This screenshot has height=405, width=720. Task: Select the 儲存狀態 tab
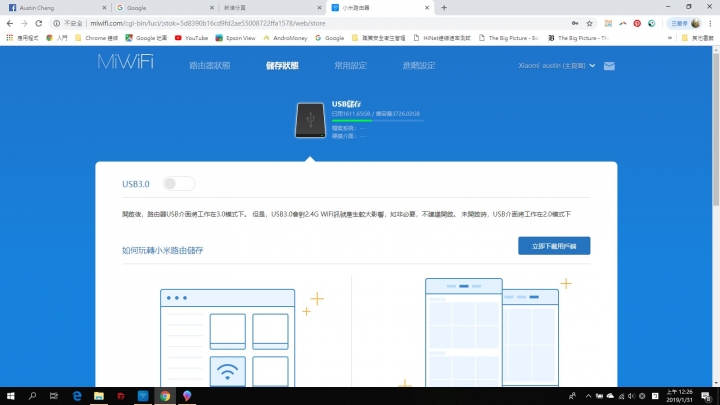click(x=282, y=66)
